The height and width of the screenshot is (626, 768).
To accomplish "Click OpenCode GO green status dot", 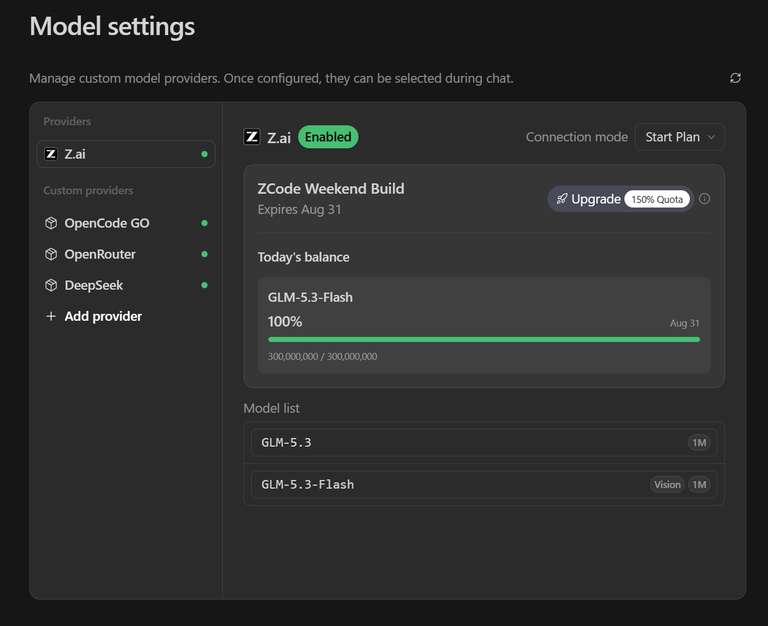I will point(204,223).
